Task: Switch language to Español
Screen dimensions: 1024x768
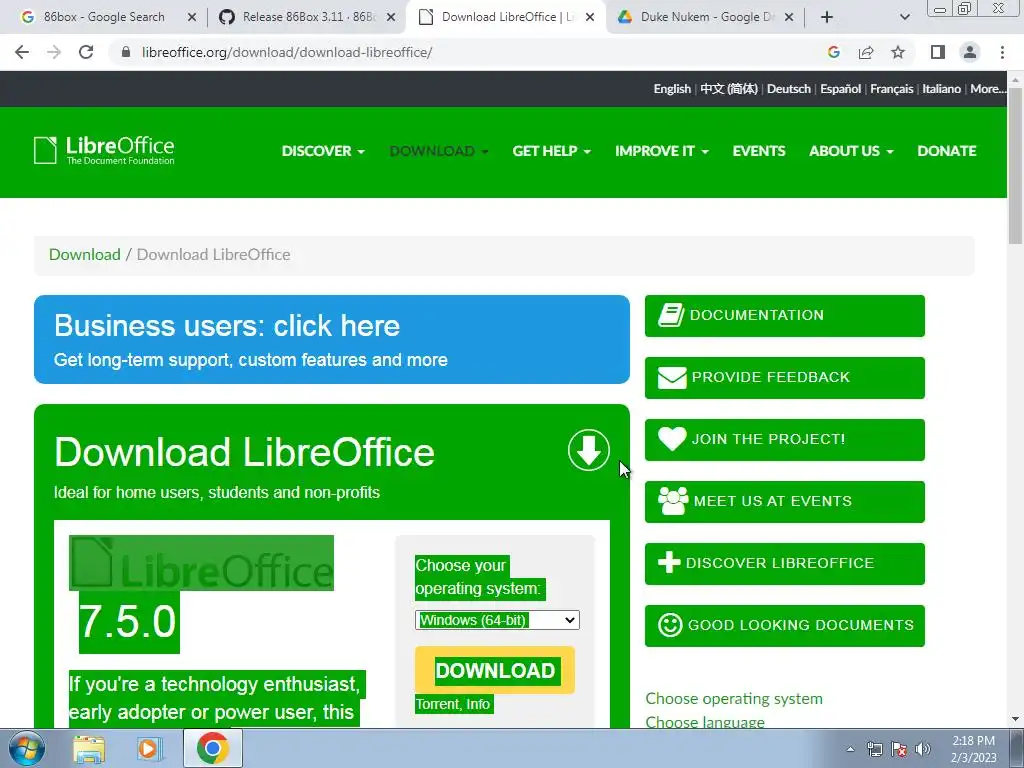Action: coord(840,89)
